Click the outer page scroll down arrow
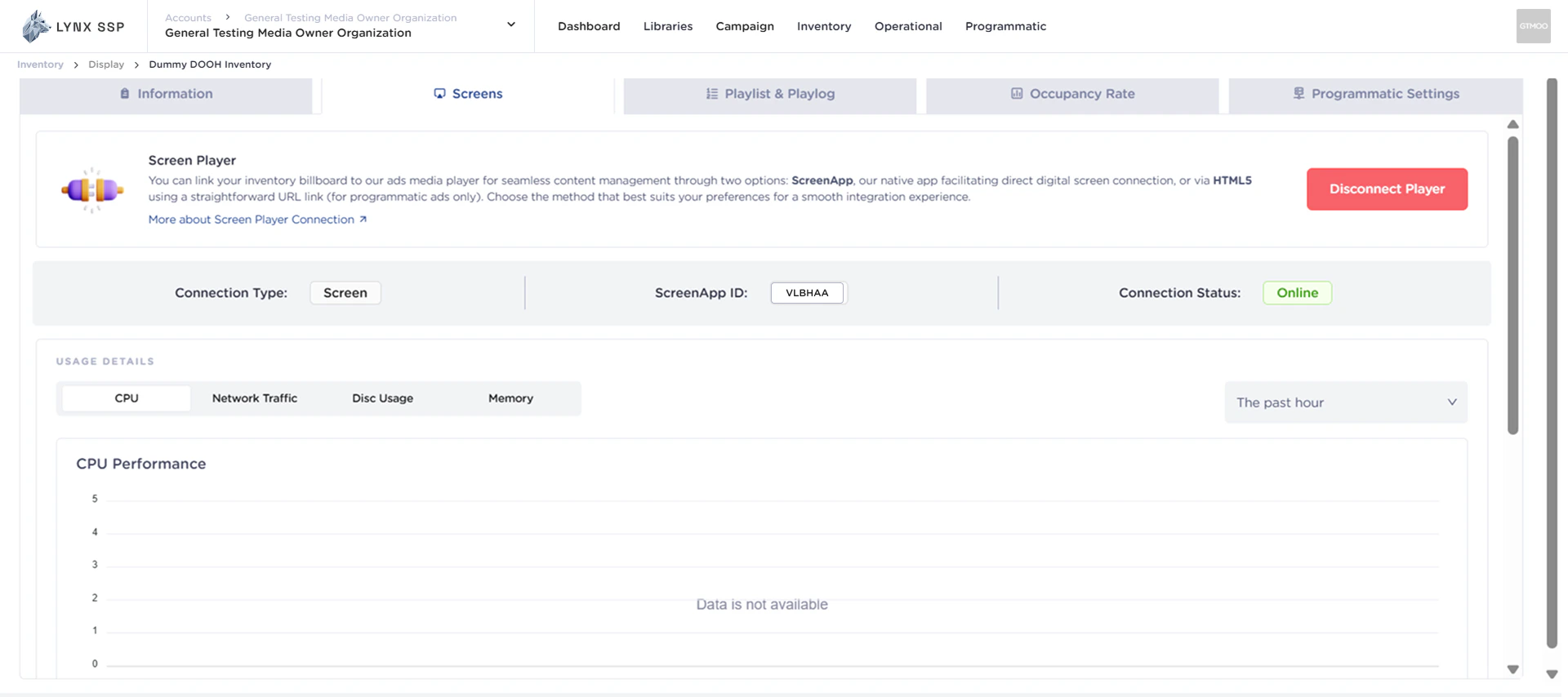 1552,674
